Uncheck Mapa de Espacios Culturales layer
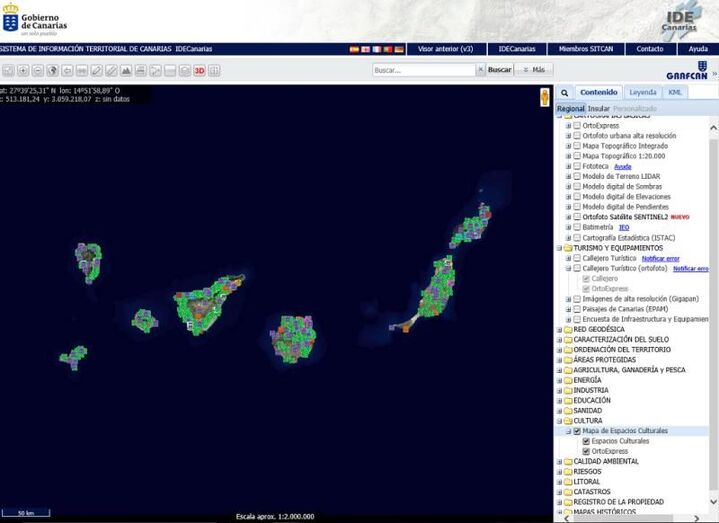The image size is (719, 523). click(x=577, y=431)
